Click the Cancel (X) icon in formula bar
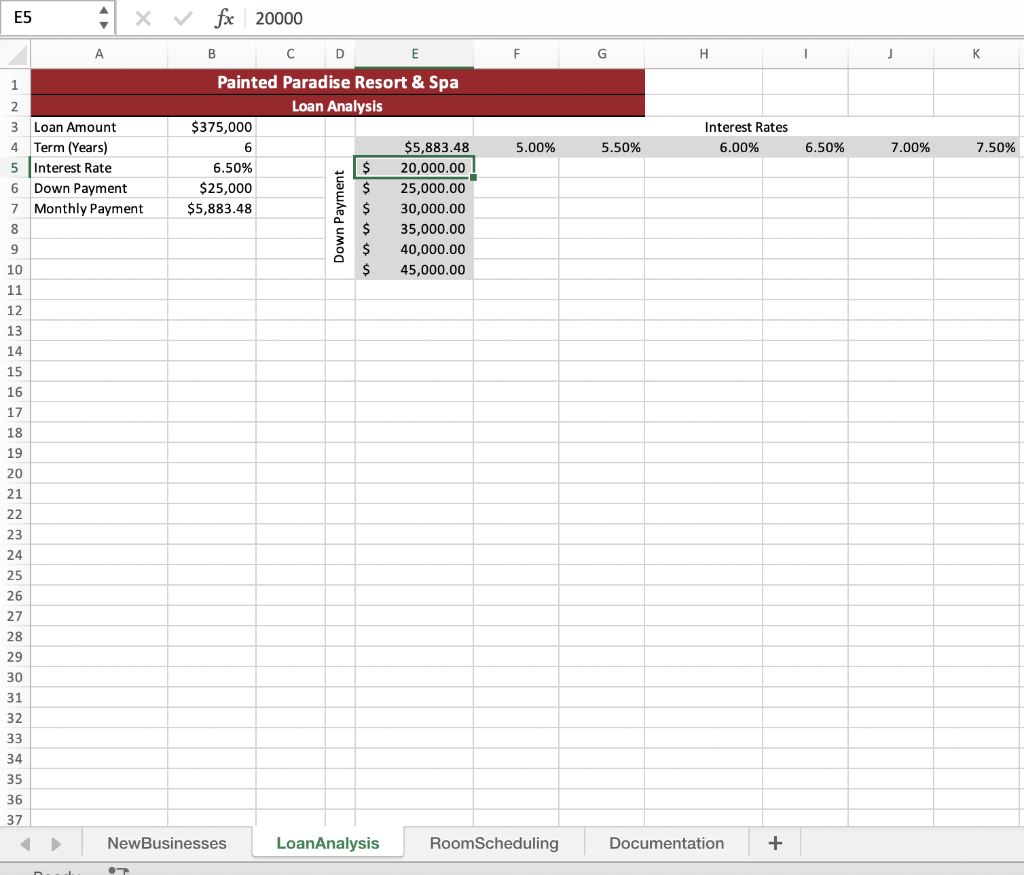 pos(142,18)
